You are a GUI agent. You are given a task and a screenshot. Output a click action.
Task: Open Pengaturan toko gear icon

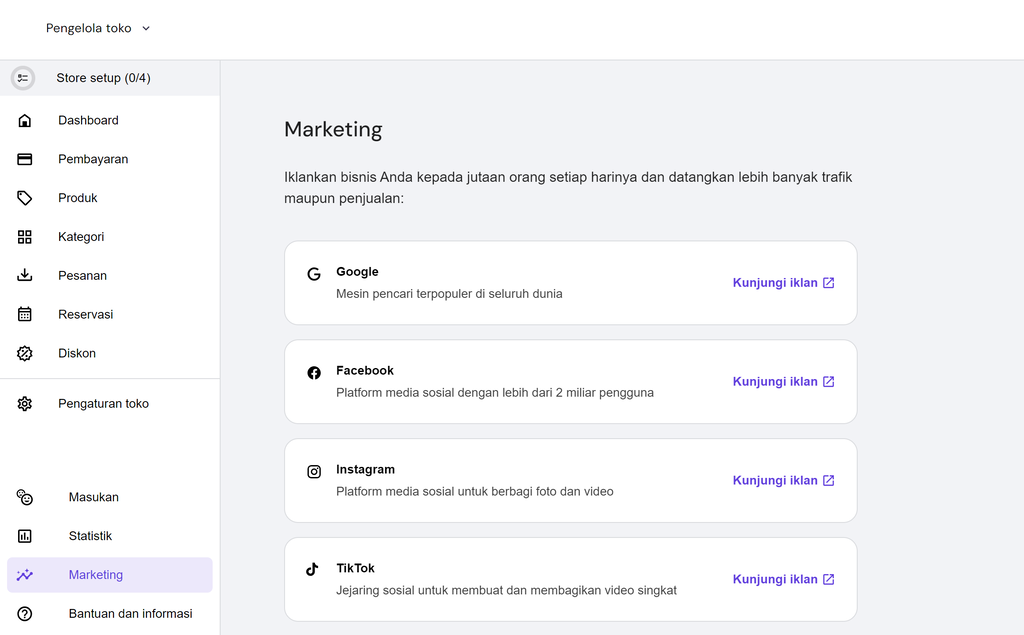[24, 403]
